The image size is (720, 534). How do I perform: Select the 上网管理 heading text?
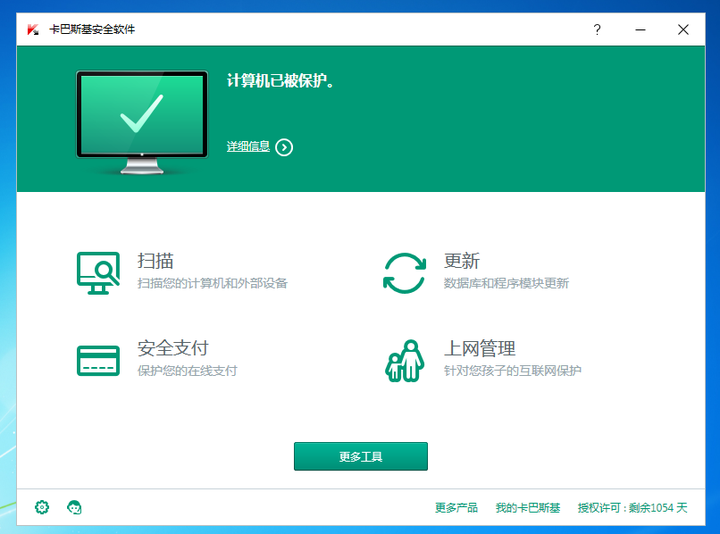pos(479,348)
